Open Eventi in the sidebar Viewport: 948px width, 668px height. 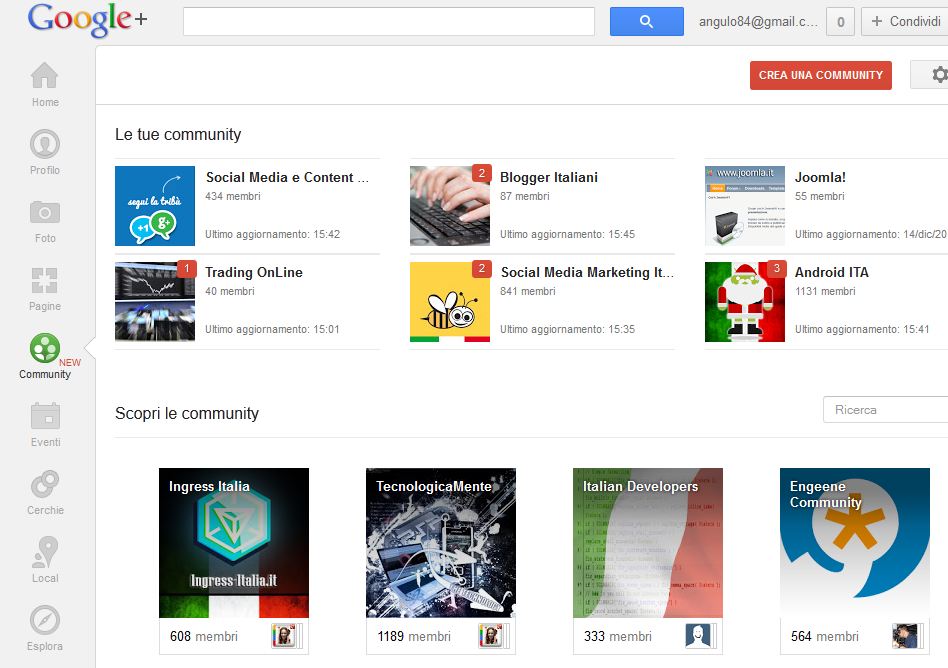(45, 425)
